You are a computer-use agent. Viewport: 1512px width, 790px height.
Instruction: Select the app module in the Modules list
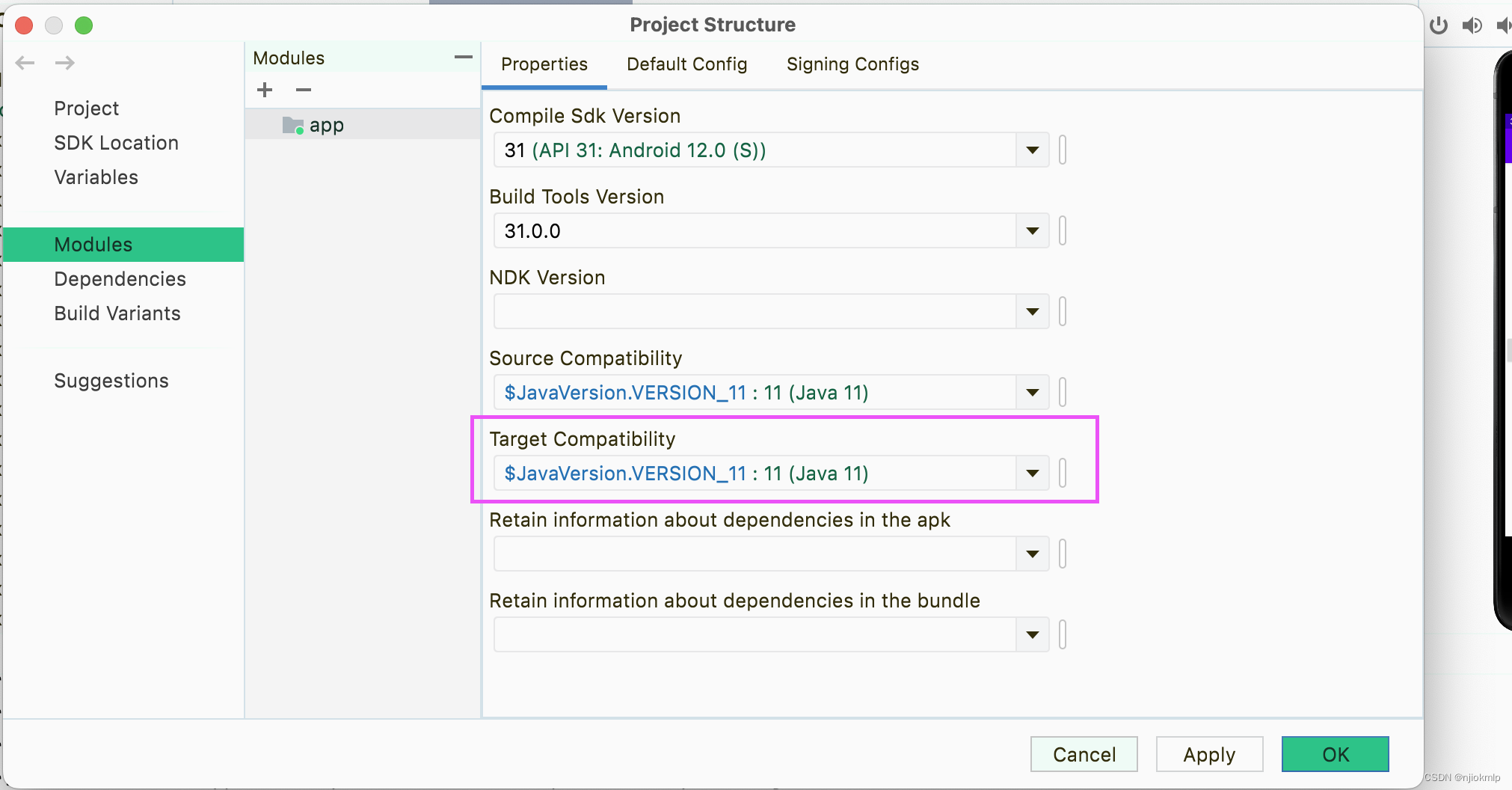[x=326, y=124]
